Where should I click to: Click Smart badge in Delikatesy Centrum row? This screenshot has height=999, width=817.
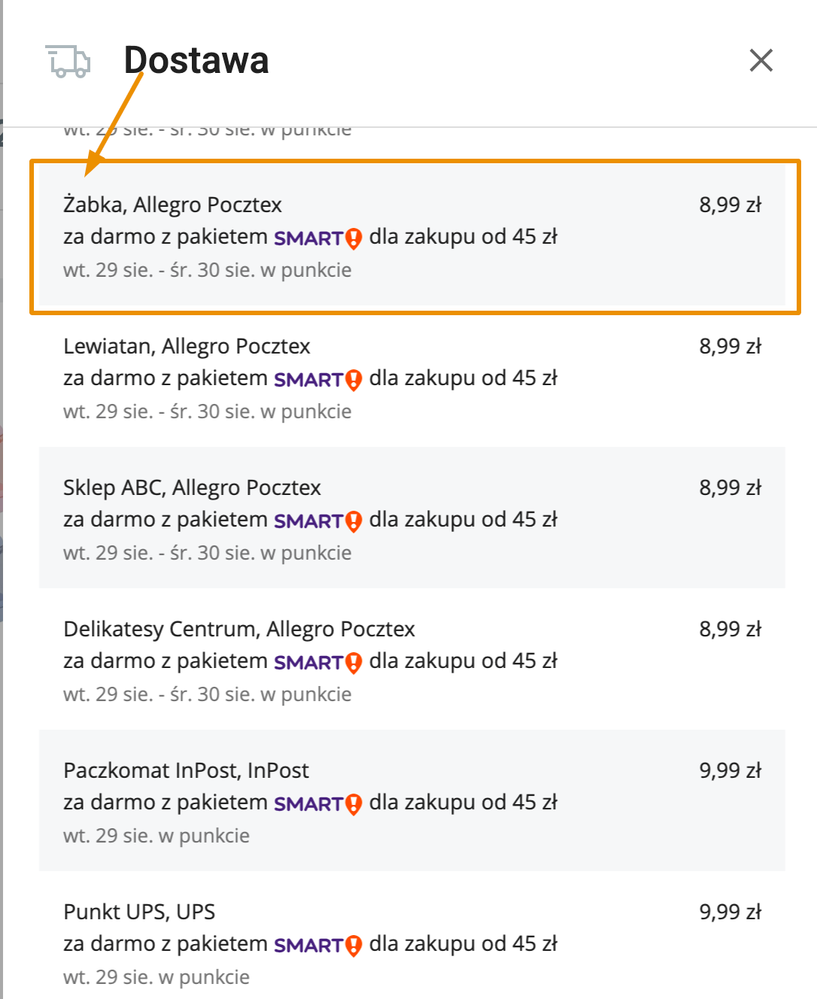point(318,663)
